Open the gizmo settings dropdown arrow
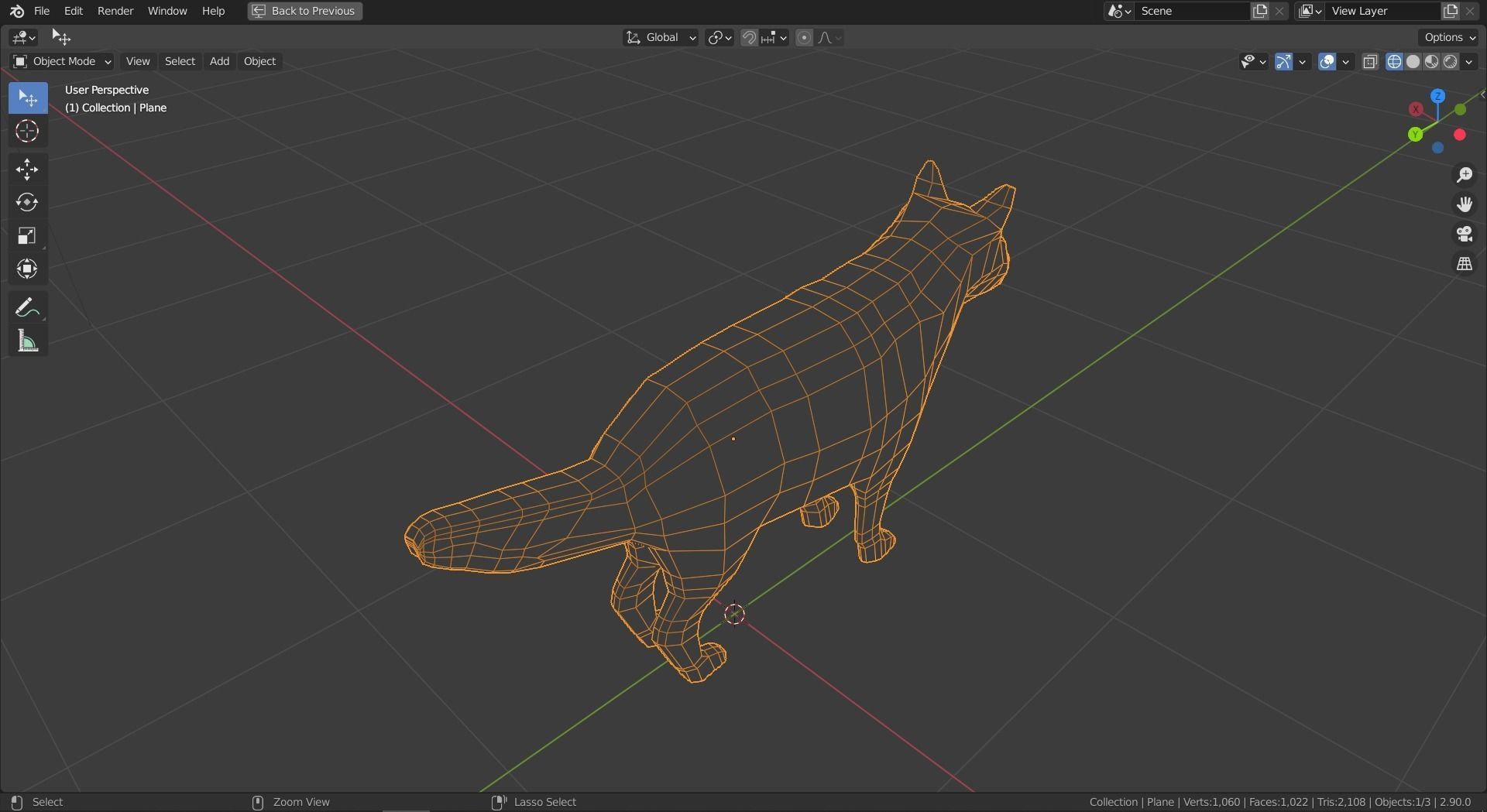This screenshot has width=1487, height=812. (x=1302, y=62)
